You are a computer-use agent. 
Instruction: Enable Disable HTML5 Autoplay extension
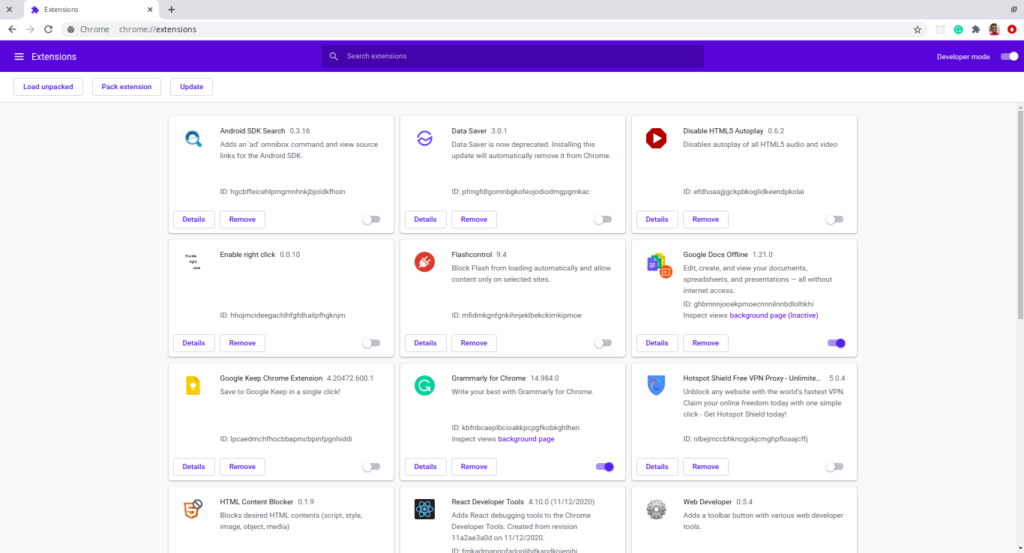click(x=835, y=219)
